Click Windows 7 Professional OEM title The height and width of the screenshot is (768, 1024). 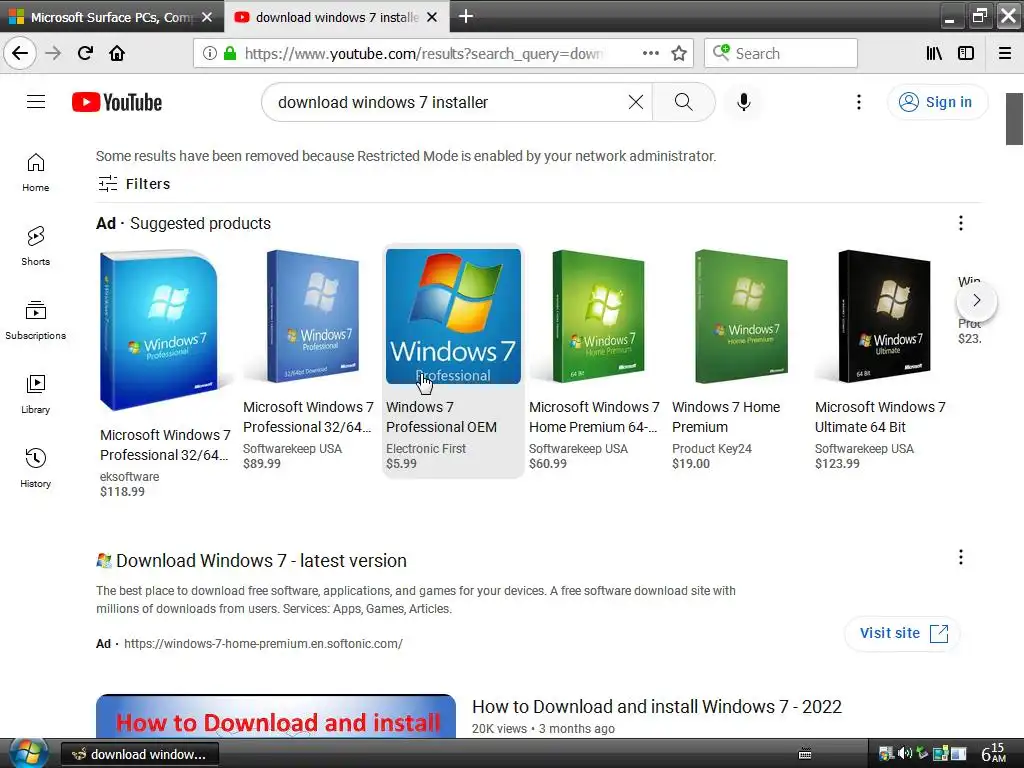tap(441, 417)
